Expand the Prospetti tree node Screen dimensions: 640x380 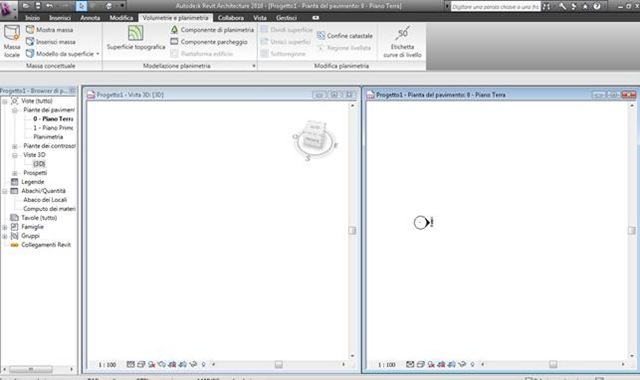(15, 173)
